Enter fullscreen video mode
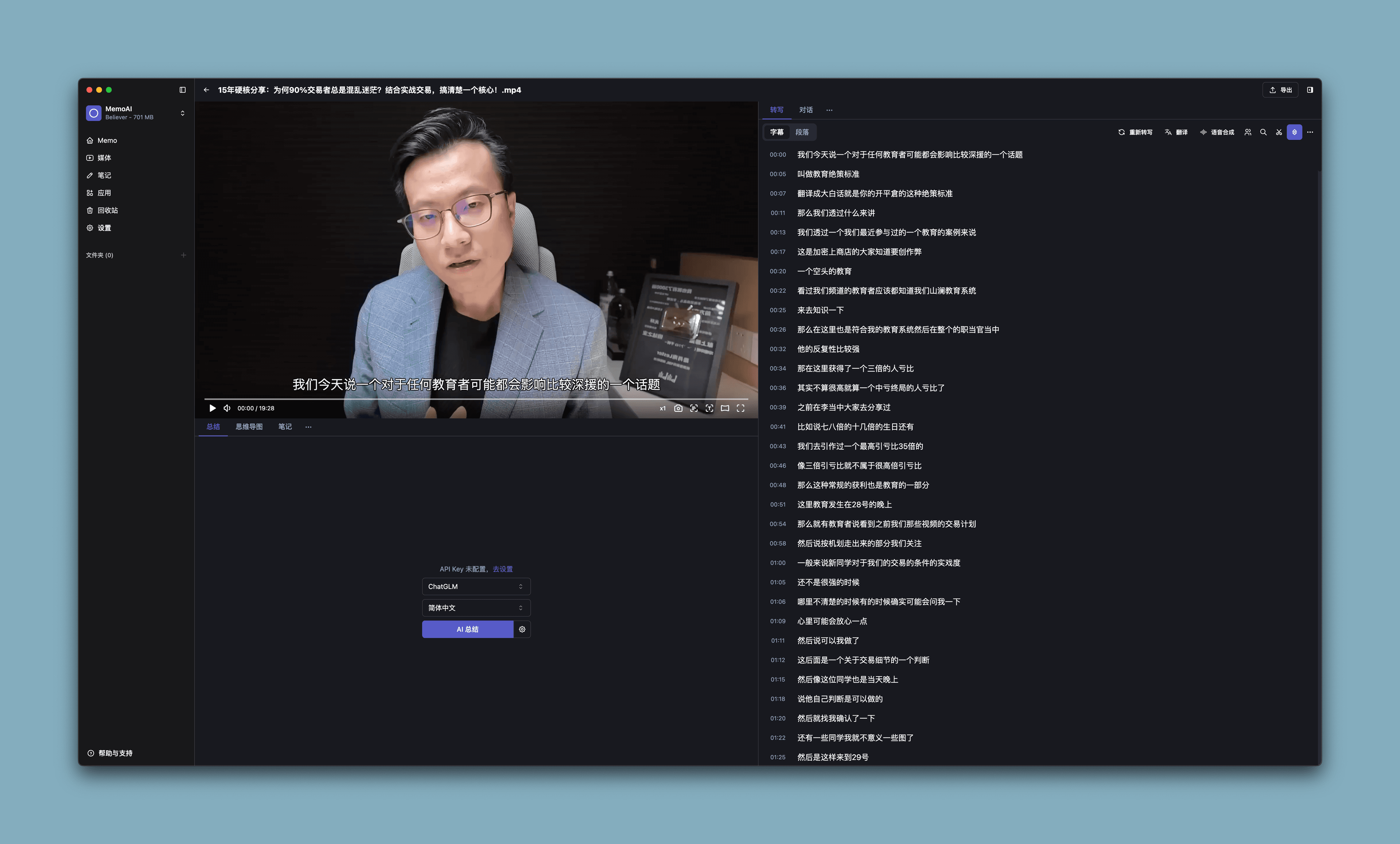The image size is (1400, 844). 740,408
